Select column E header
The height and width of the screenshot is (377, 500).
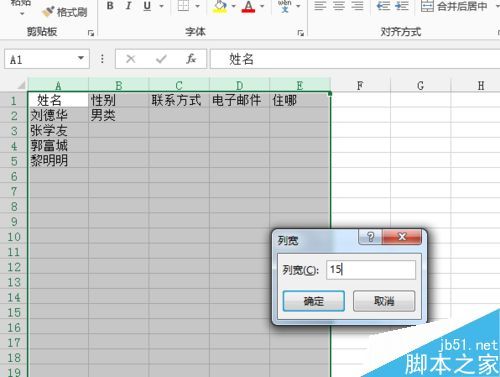tap(300, 85)
